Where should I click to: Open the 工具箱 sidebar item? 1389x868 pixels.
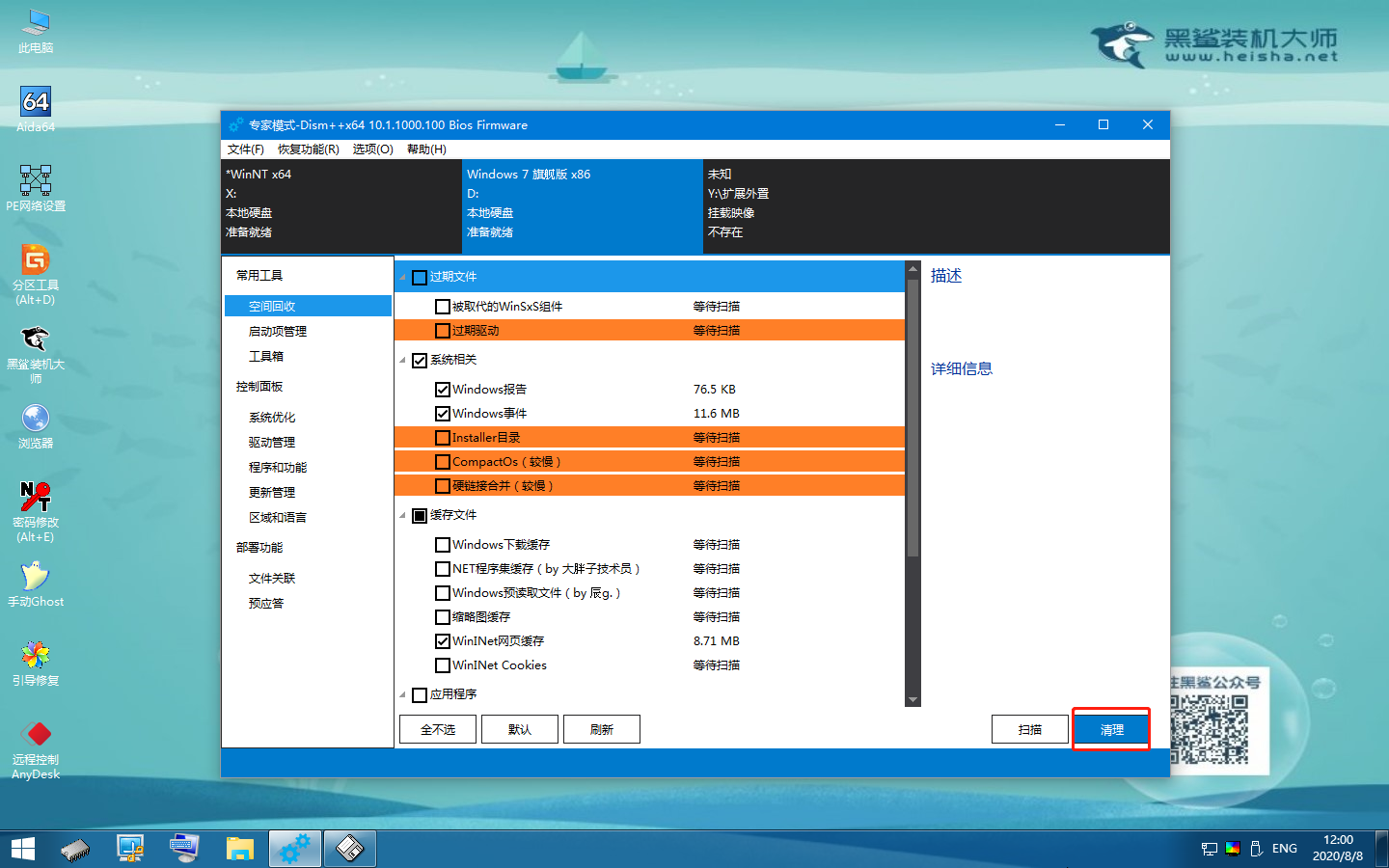[266, 356]
